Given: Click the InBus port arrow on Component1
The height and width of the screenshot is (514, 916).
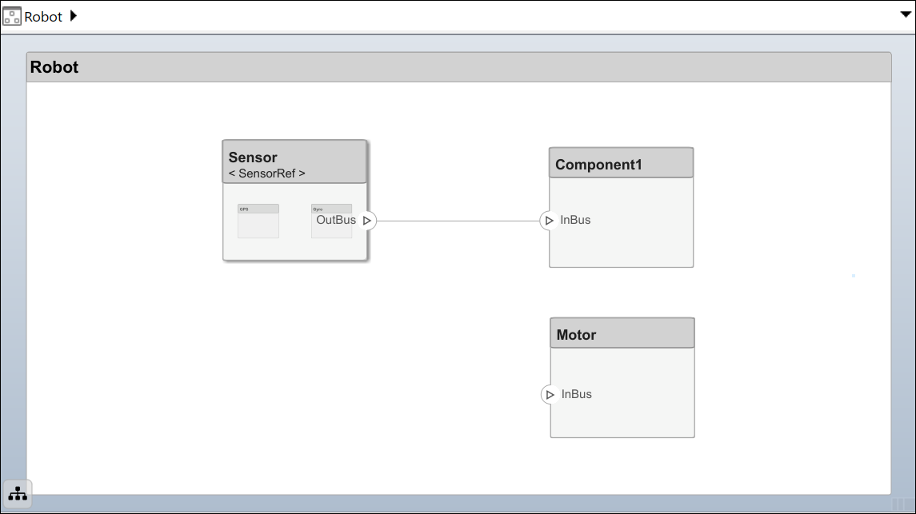Looking at the screenshot, I should pyautogui.click(x=548, y=220).
